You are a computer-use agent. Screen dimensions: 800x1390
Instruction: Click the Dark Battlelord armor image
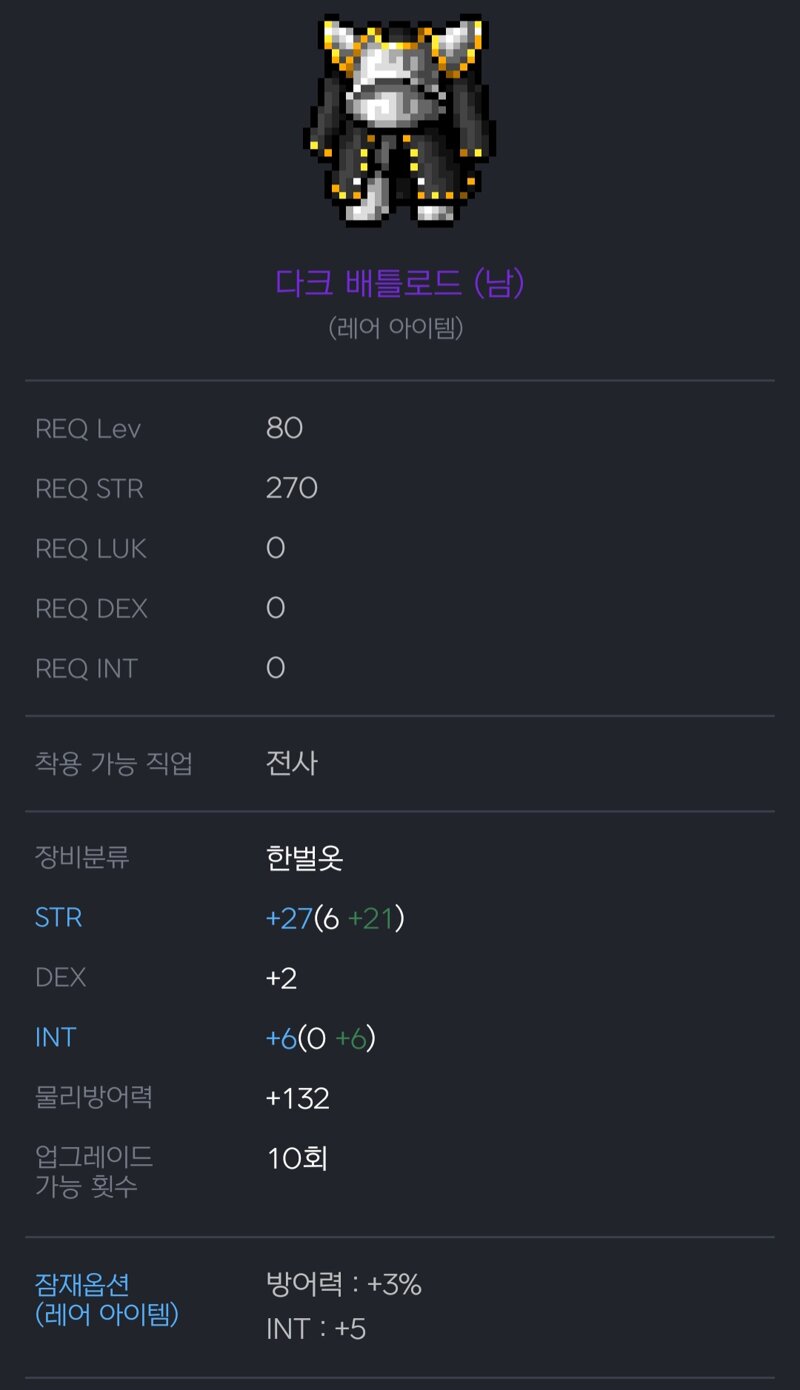point(400,120)
